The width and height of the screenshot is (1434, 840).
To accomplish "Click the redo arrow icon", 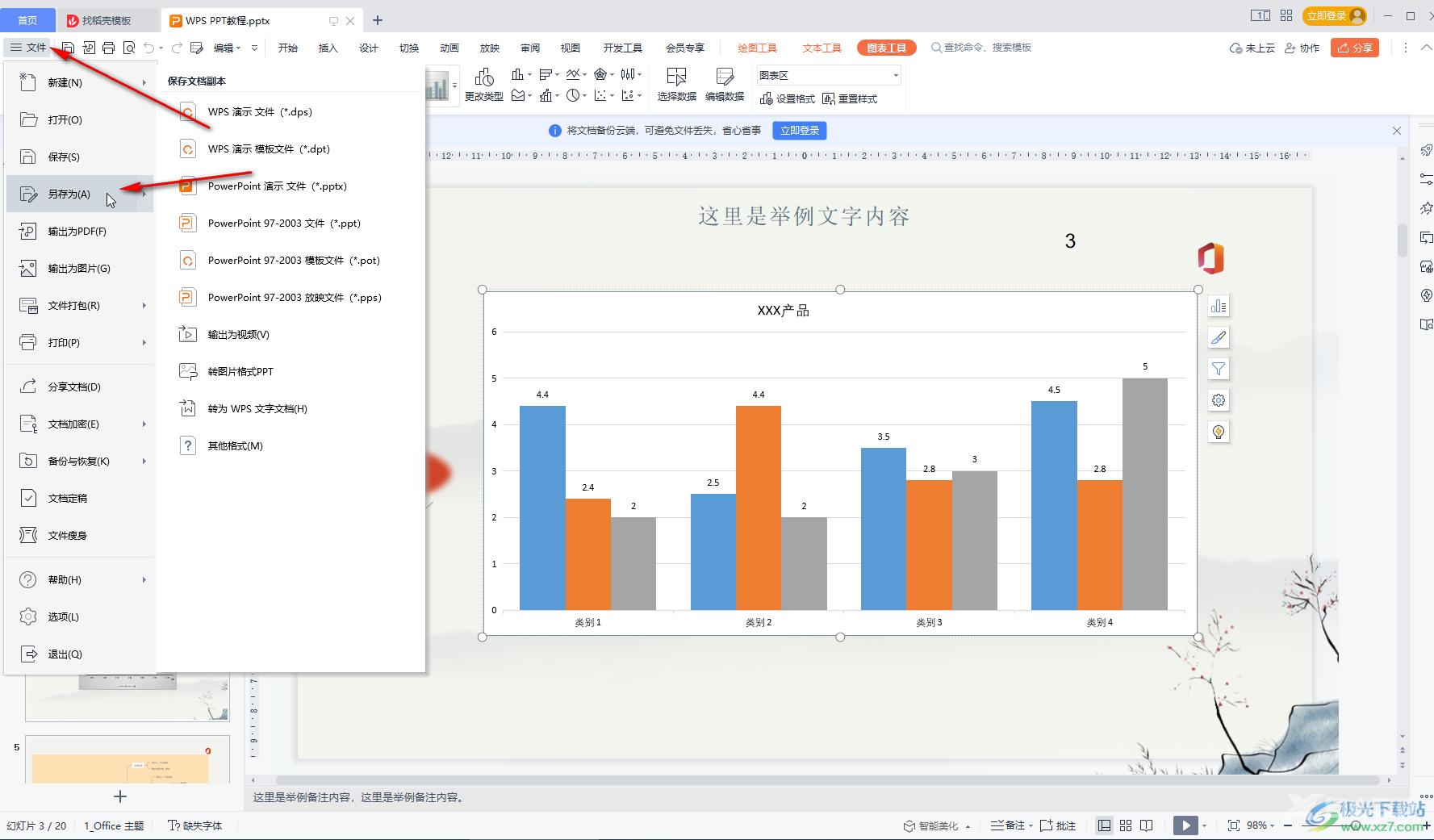I will click(177, 48).
